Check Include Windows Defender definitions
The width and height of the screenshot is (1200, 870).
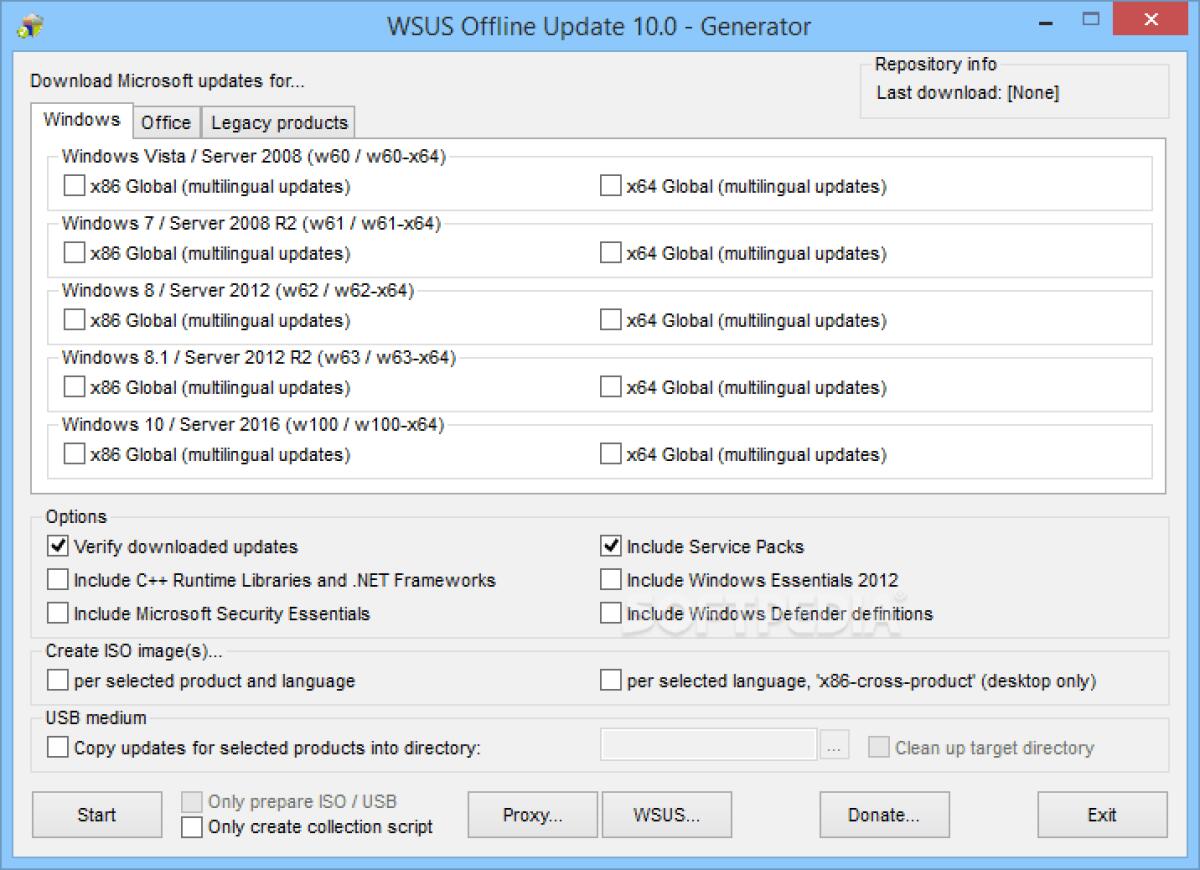point(610,613)
